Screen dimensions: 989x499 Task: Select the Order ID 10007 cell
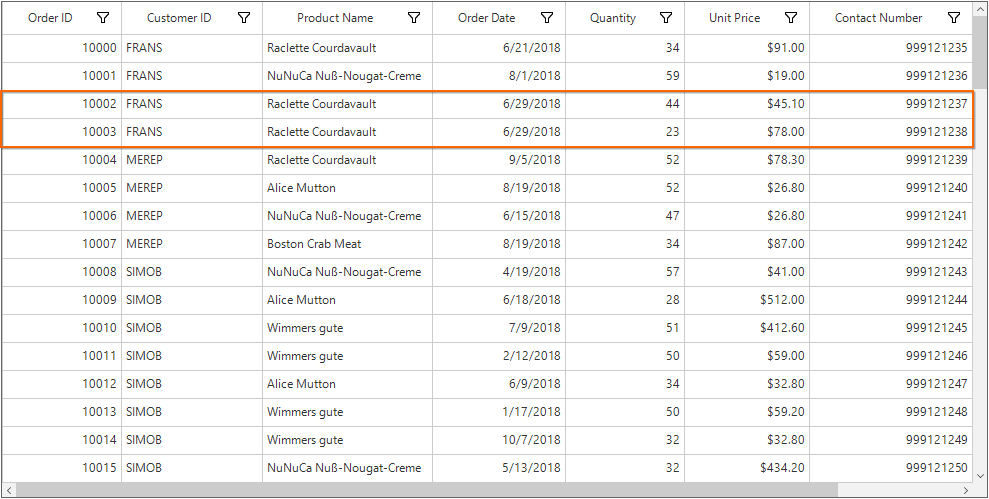coord(61,244)
